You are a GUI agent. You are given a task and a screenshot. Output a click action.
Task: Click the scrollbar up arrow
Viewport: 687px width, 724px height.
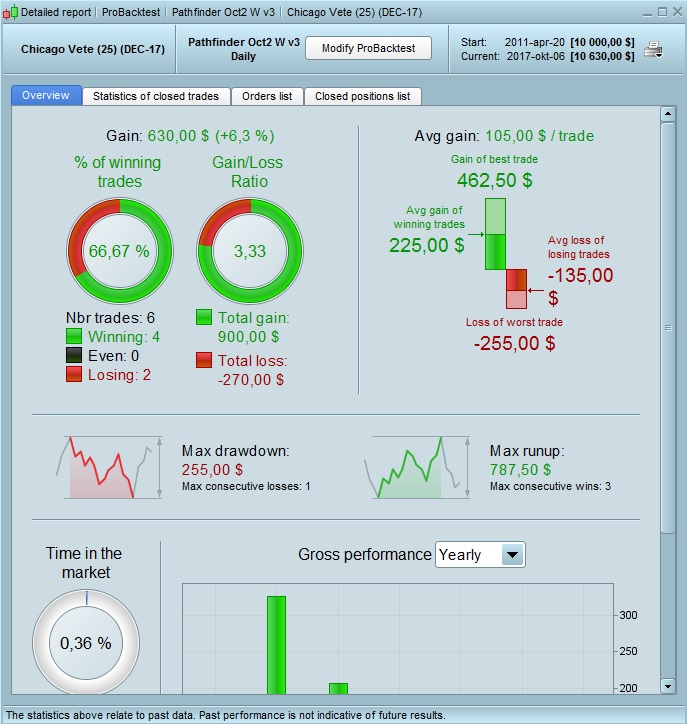[x=668, y=114]
